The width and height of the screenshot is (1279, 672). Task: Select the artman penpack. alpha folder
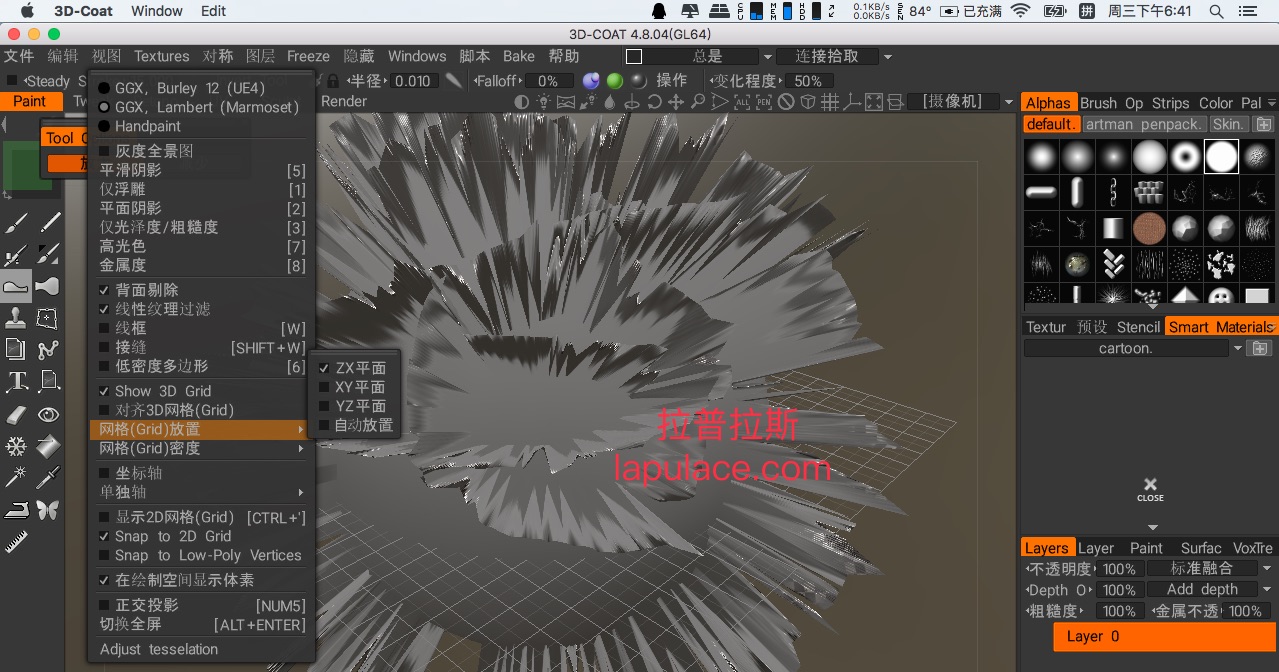(1144, 125)
